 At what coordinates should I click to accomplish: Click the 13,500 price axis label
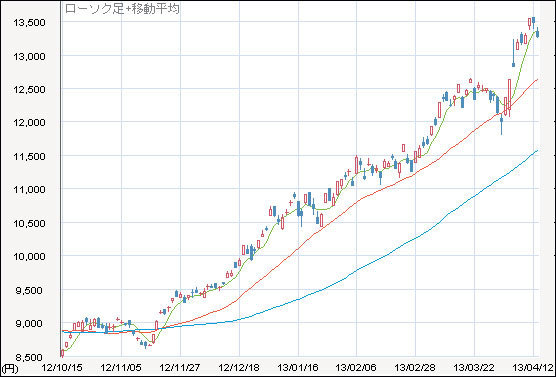(29, 23)
